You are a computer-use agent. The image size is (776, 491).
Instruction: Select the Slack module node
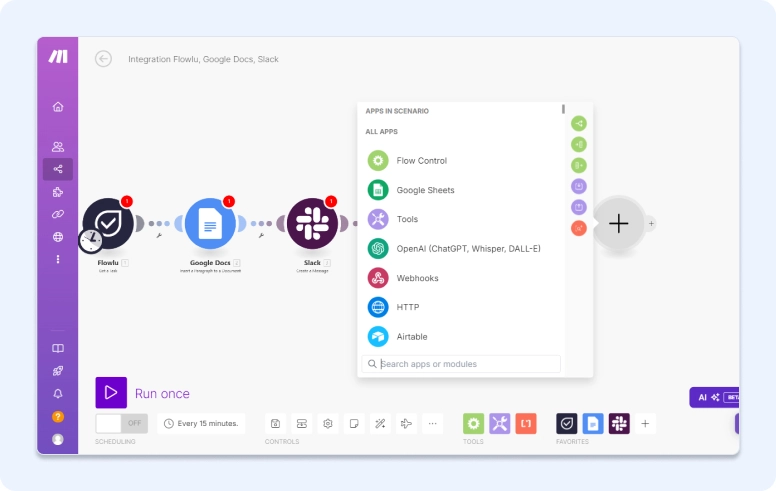coord(312,224)
